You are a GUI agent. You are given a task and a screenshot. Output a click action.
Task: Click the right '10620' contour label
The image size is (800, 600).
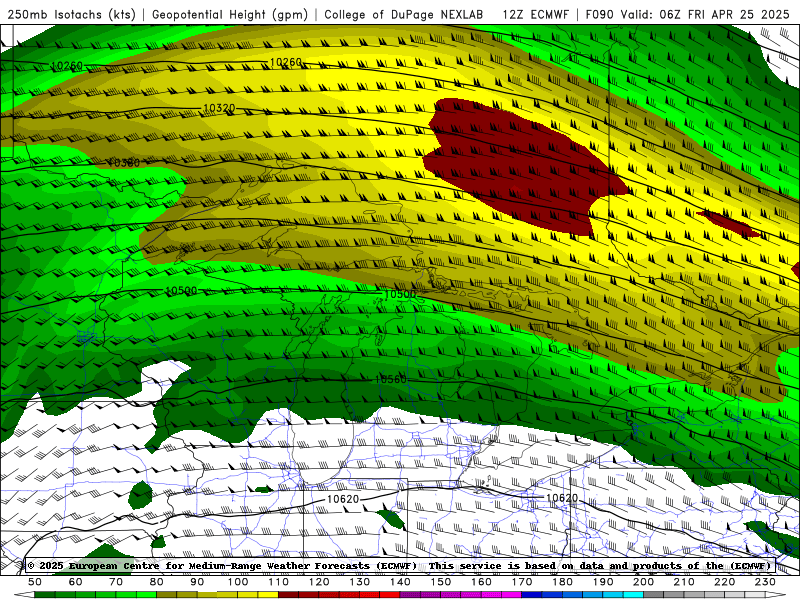[x=562, y=497]
